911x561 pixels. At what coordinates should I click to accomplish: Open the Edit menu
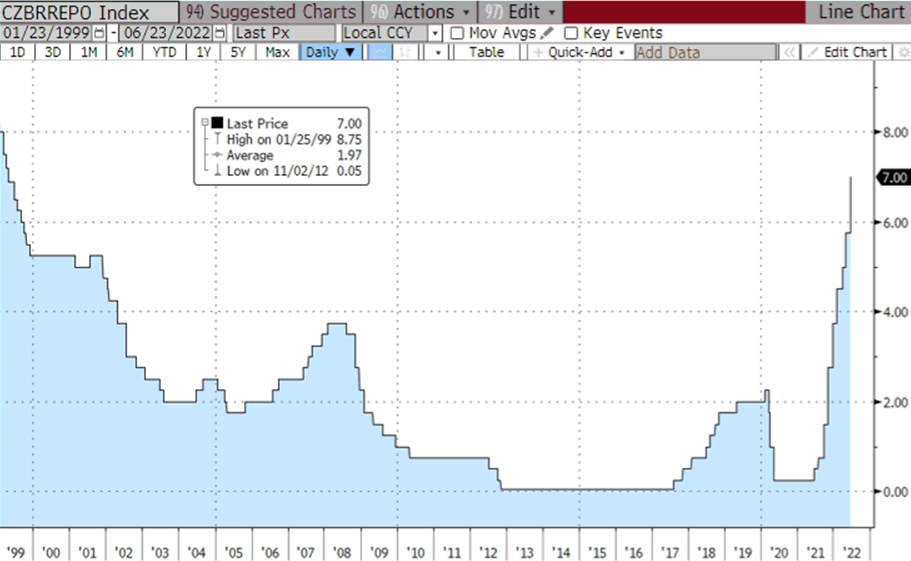tap(521, 12)
